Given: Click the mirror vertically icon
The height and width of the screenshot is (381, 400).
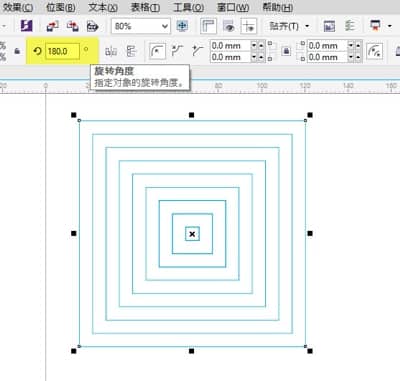Looking at the screenshot, I should [x=131, y=51].
